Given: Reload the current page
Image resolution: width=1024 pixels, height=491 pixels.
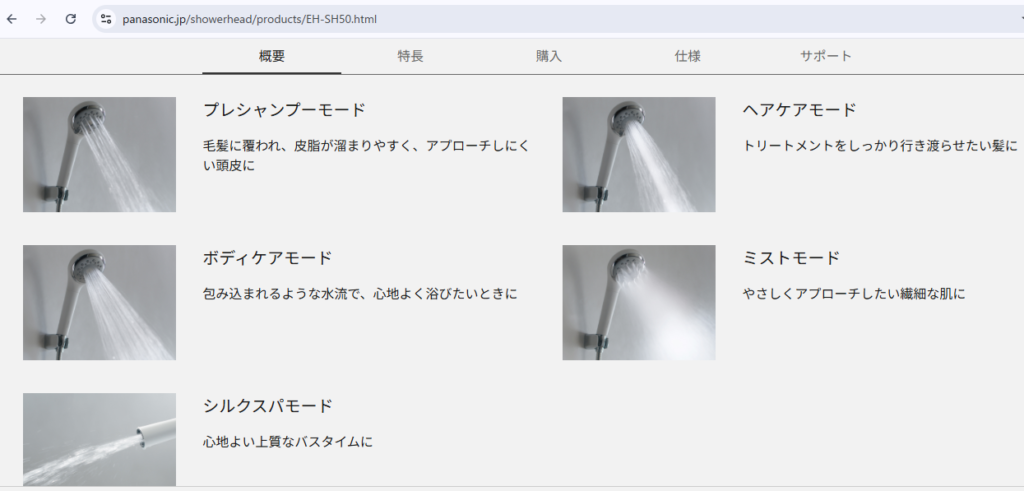Looking at the screenshot, I should 70,19.
